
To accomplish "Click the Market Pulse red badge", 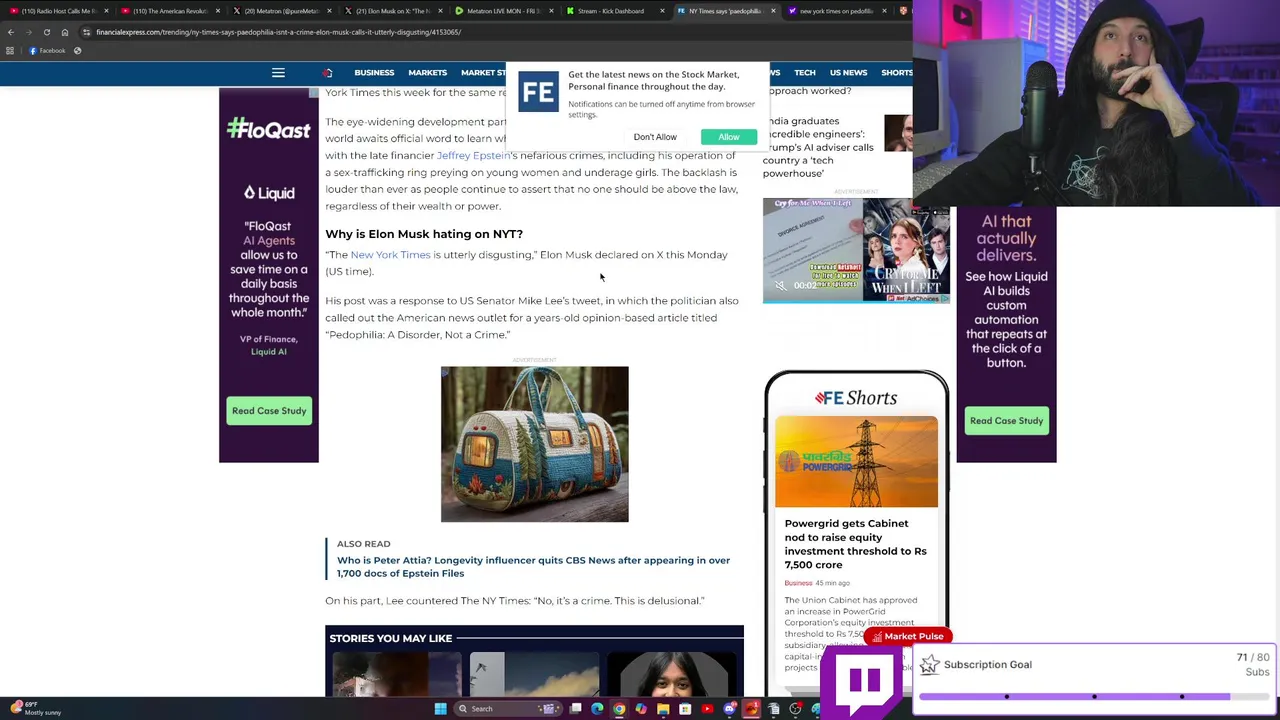I will pos(907,636).
